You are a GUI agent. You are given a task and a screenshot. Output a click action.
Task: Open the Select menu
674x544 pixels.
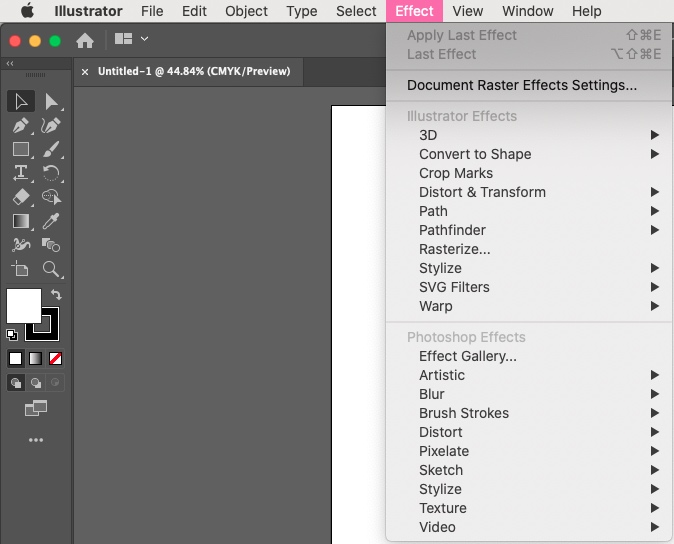356,11
